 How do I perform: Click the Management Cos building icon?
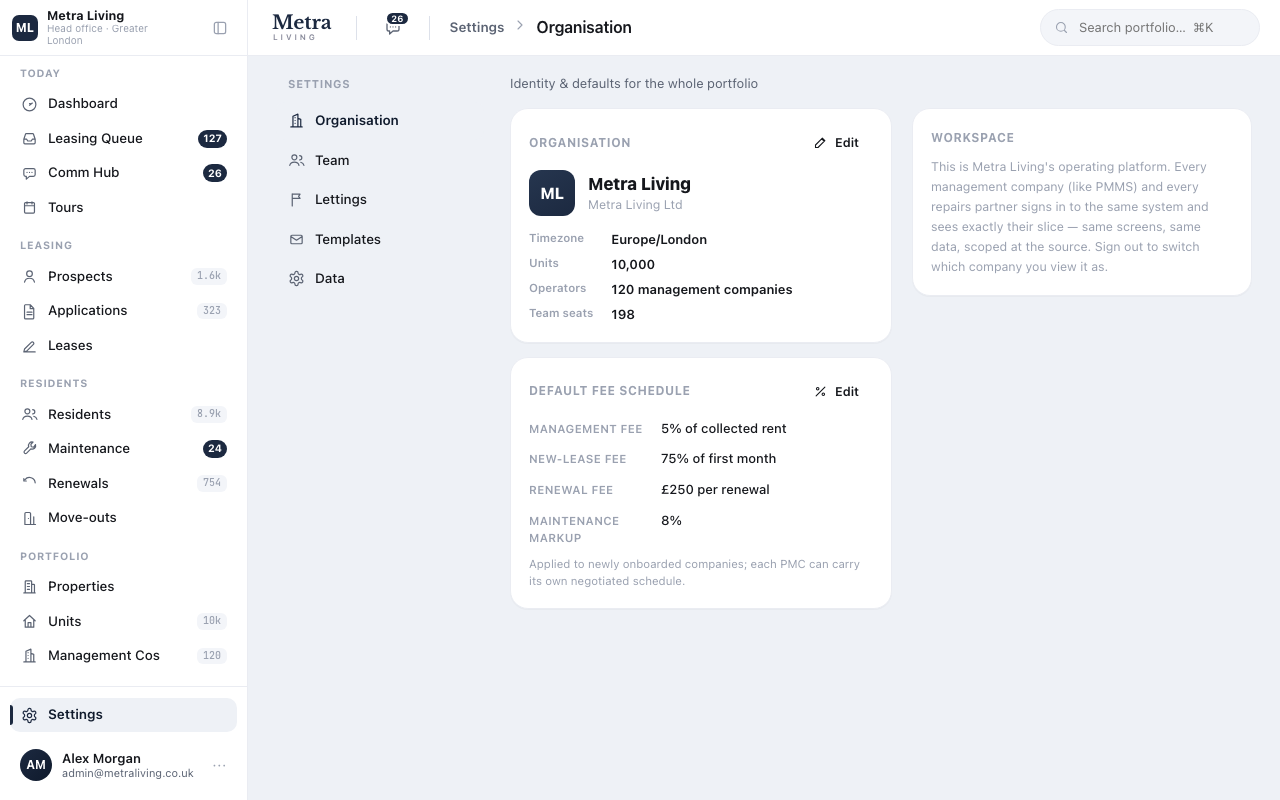point(29,656)
